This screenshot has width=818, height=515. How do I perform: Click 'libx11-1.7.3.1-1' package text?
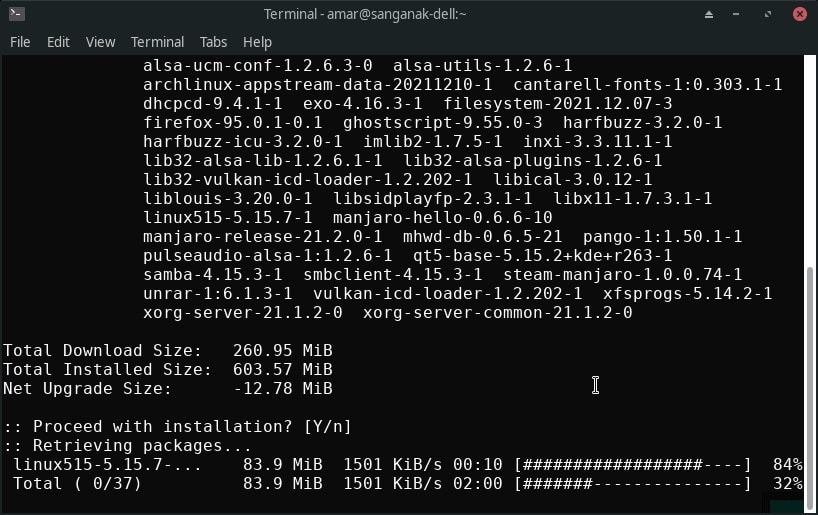[633, 199]
